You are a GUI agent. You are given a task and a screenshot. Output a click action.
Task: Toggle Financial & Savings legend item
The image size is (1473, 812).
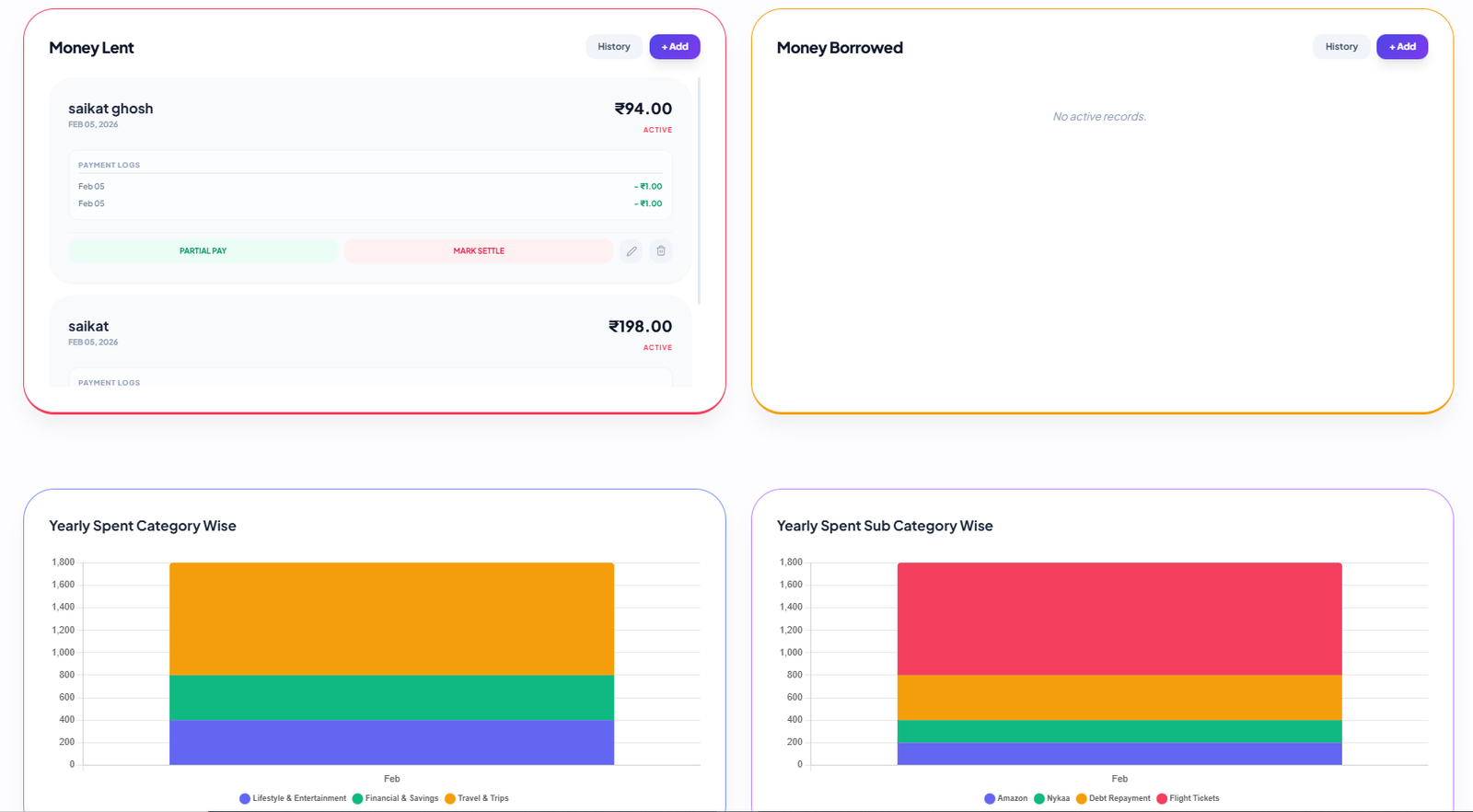(x=395, y=798)
